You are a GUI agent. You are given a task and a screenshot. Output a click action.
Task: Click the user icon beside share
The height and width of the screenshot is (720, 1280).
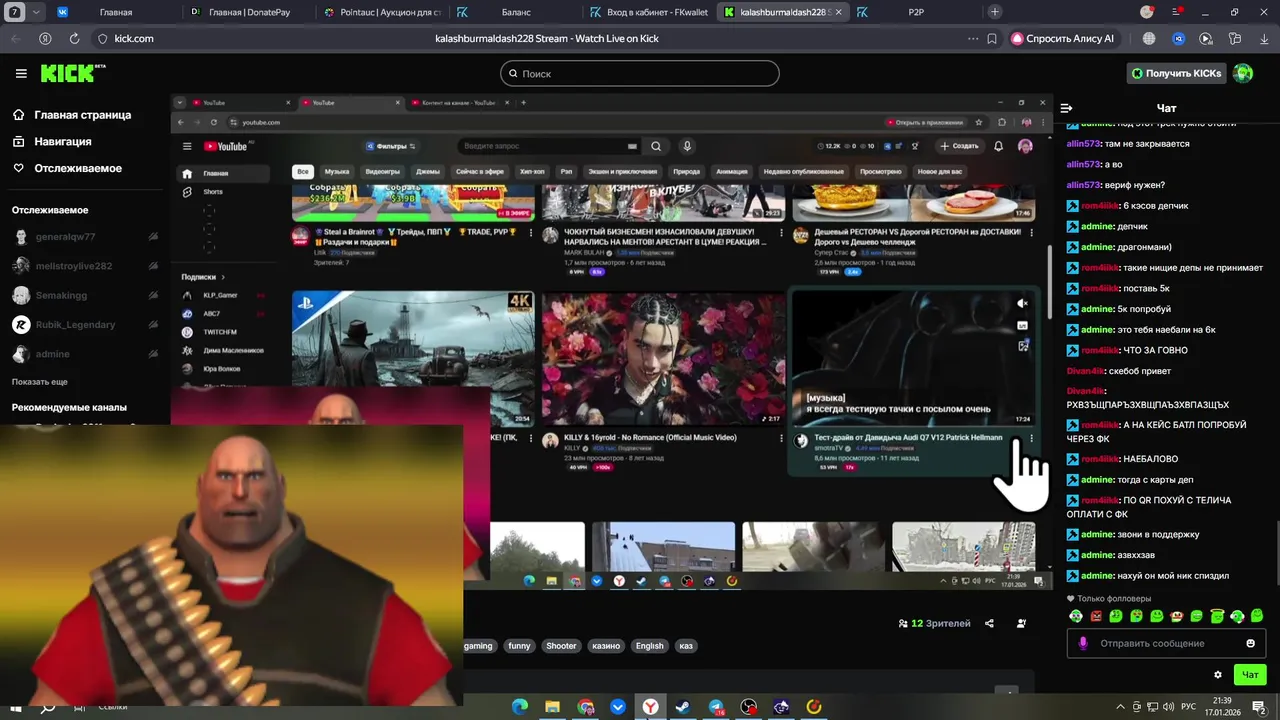(x=1021, y=623)
